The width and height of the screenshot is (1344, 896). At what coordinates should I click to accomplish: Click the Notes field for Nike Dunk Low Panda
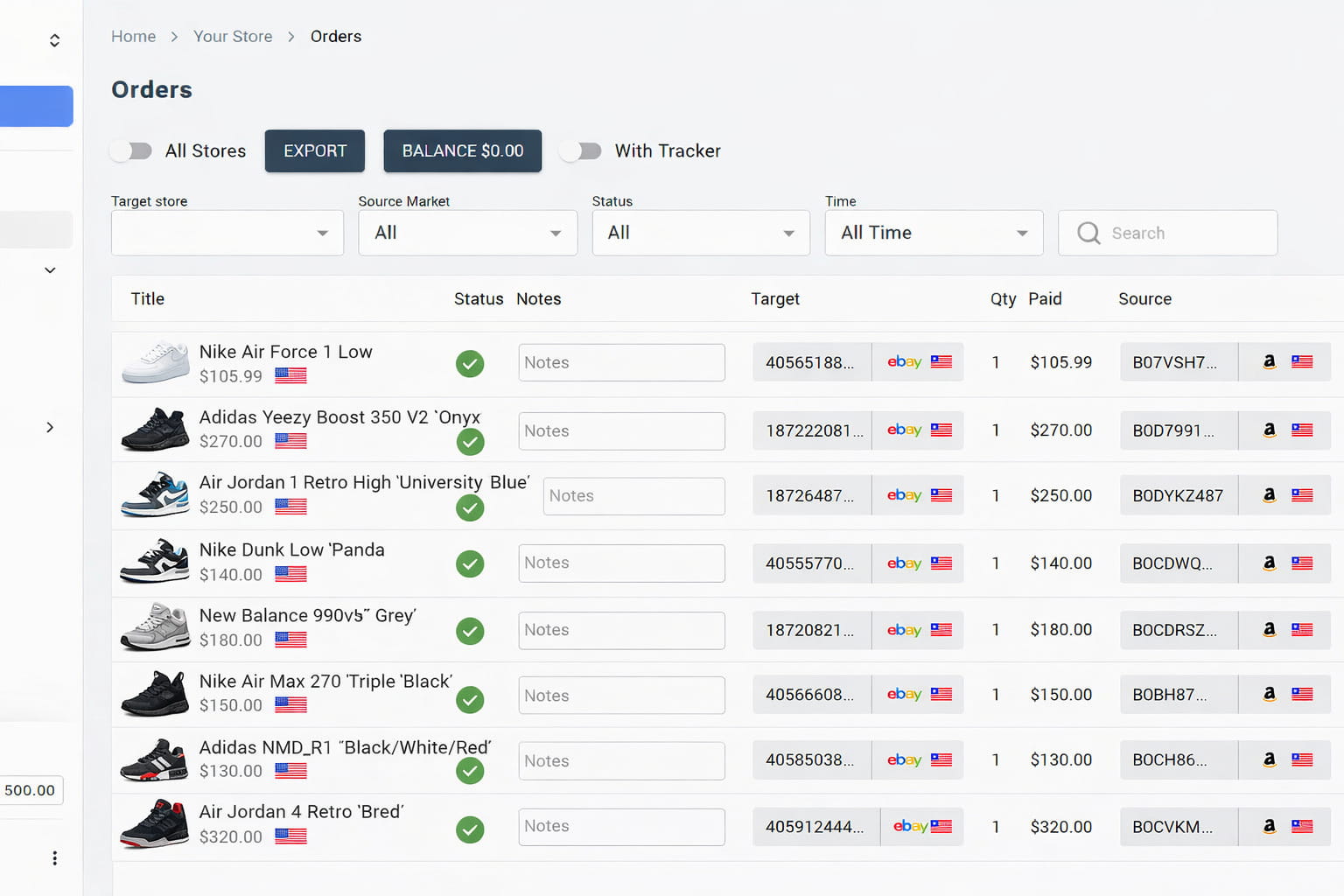pyautogui.click(x=622, y=563)
